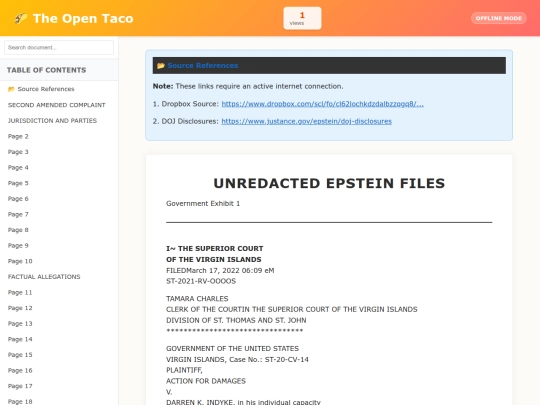Screen dimensions: 540x405
Task: Click the ST-2021-RV-OOOOS text
Action: click(201, 281)
